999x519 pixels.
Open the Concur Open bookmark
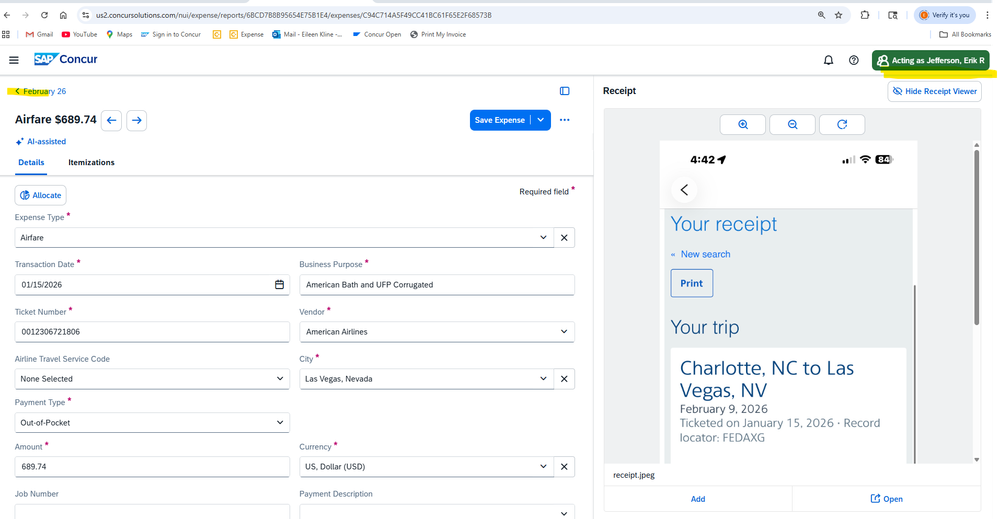click(377, 34)
